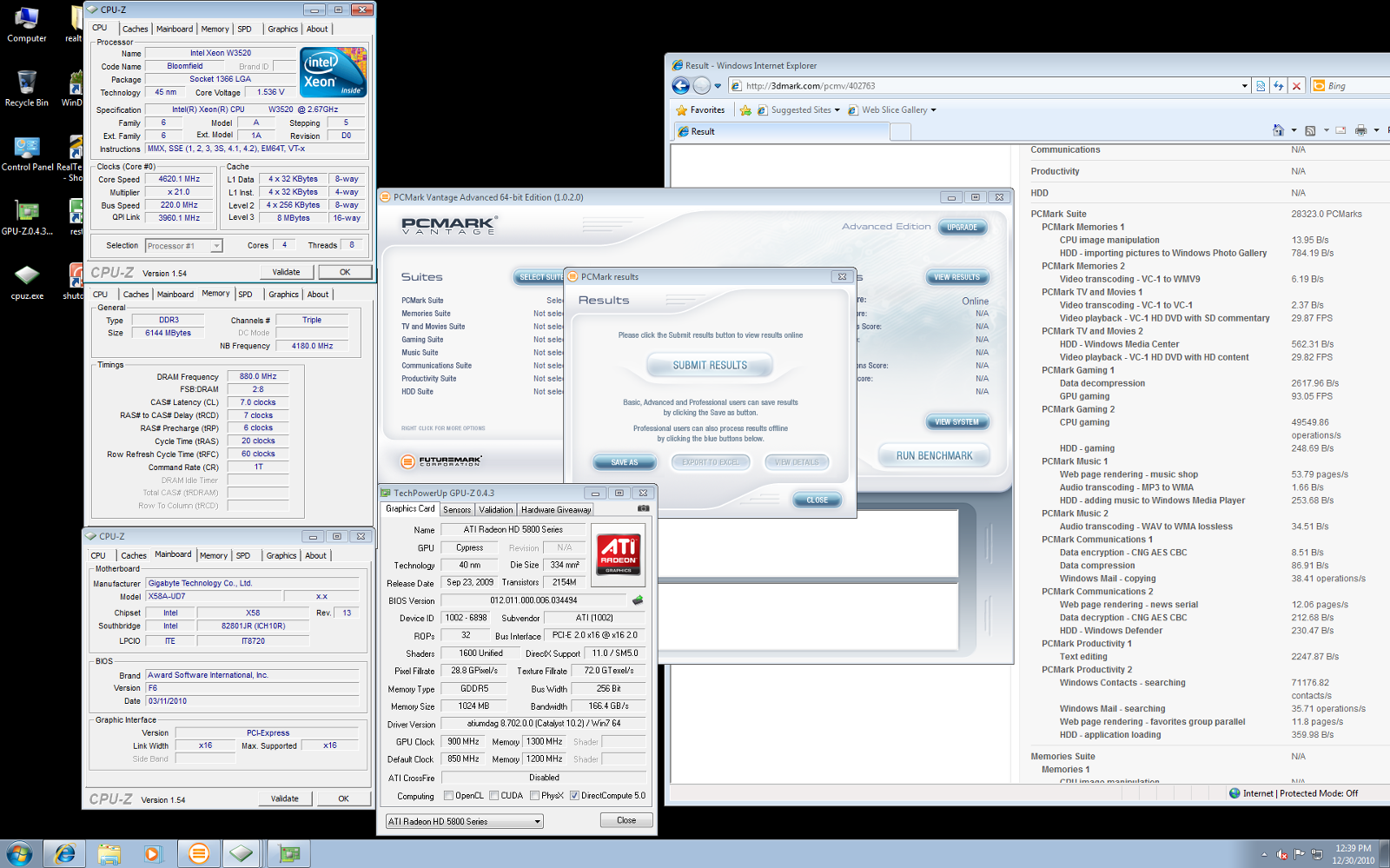Open the Windows Start button
The image size is (1390, 868).
coord(19,853)
